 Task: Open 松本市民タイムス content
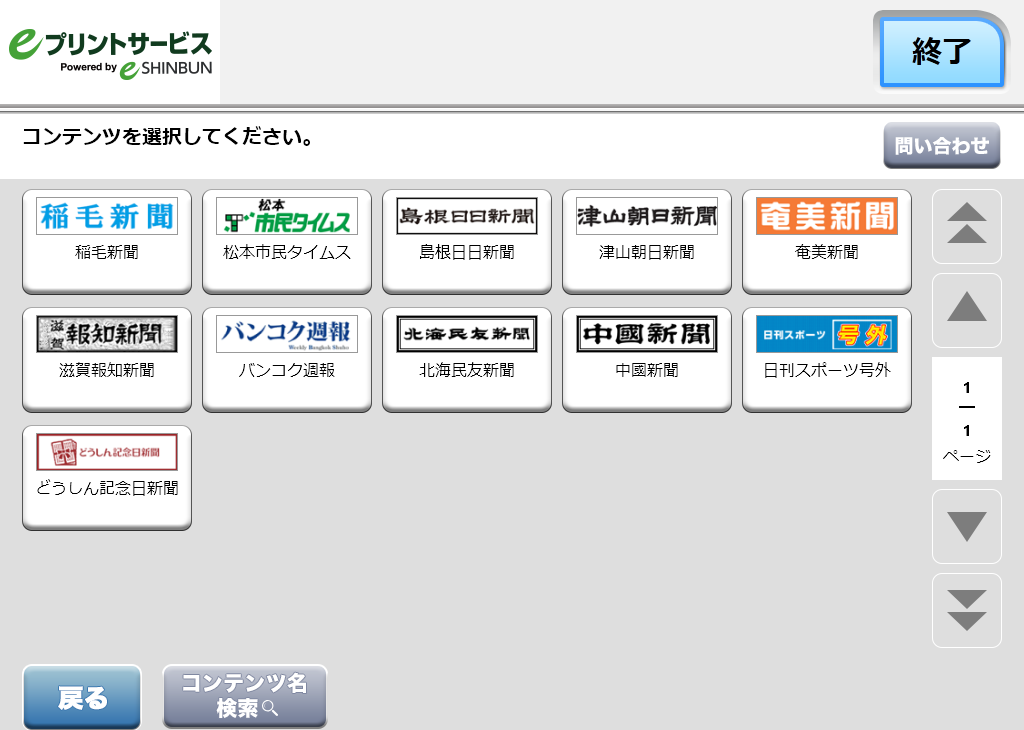(x=287, y=242)
